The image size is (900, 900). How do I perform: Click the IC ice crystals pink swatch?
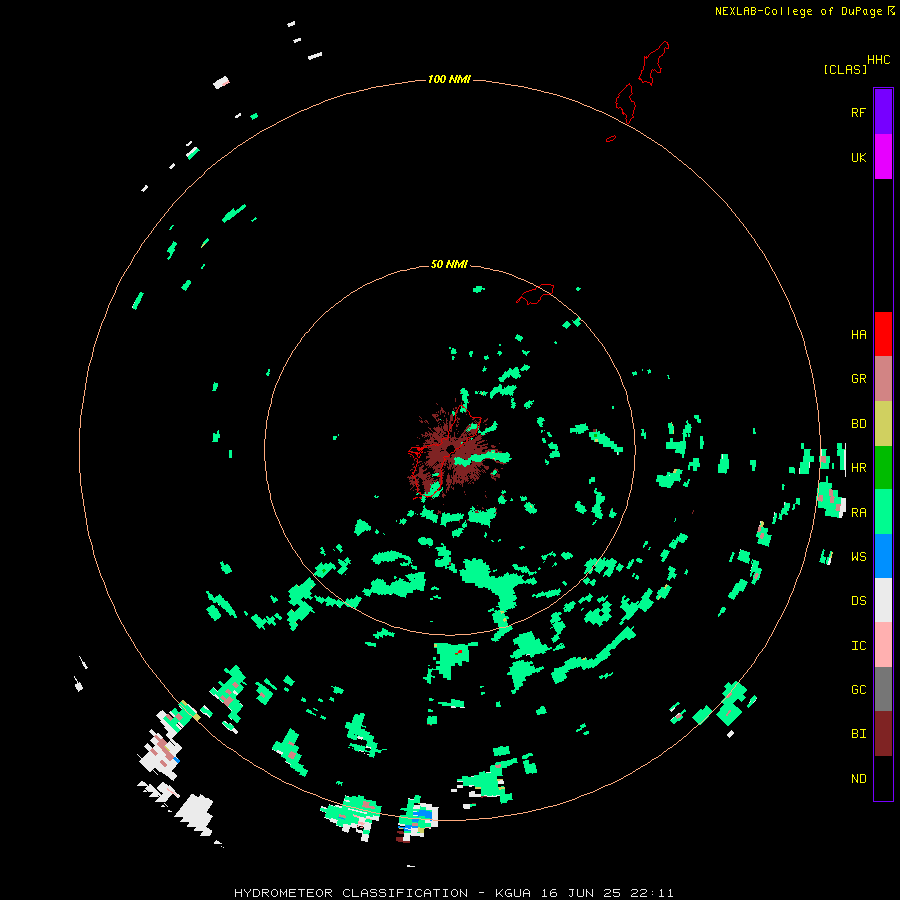883,645
